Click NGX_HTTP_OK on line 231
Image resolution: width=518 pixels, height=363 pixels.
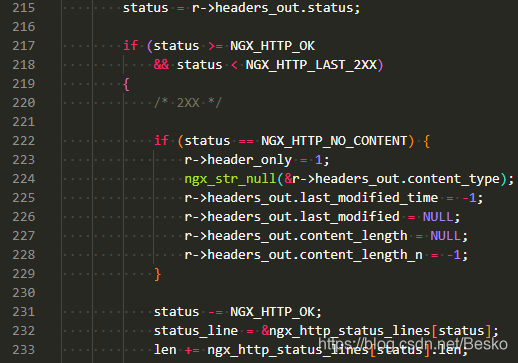pos(272,312)
